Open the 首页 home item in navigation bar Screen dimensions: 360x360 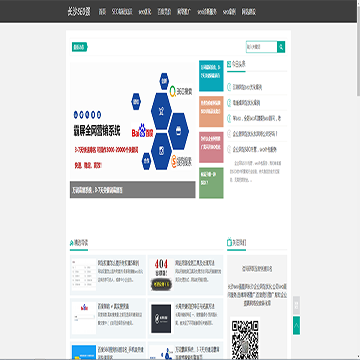coord(102,12)
